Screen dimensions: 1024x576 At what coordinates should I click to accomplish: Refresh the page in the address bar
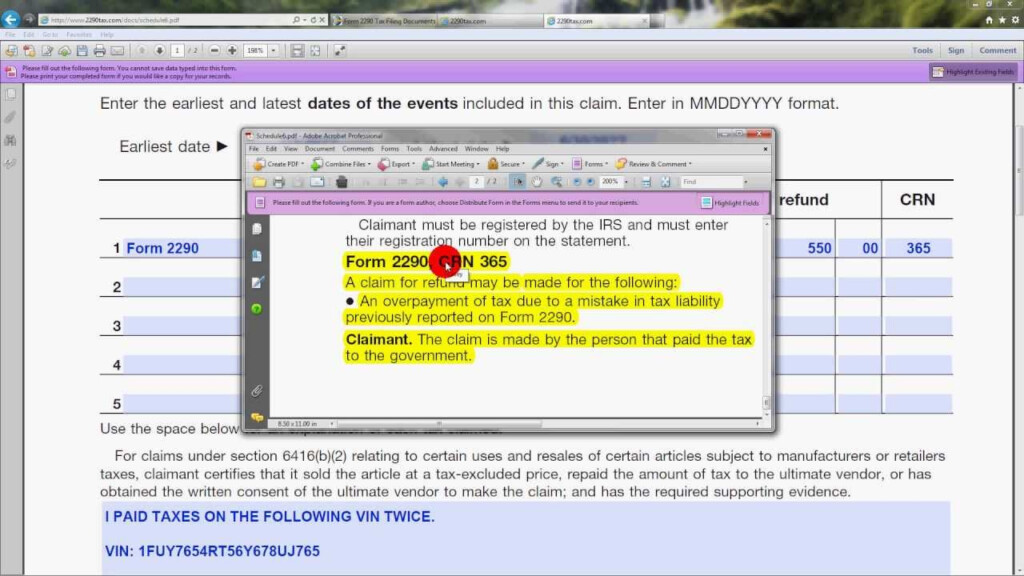pyautogui.click(x=313, y=20)
